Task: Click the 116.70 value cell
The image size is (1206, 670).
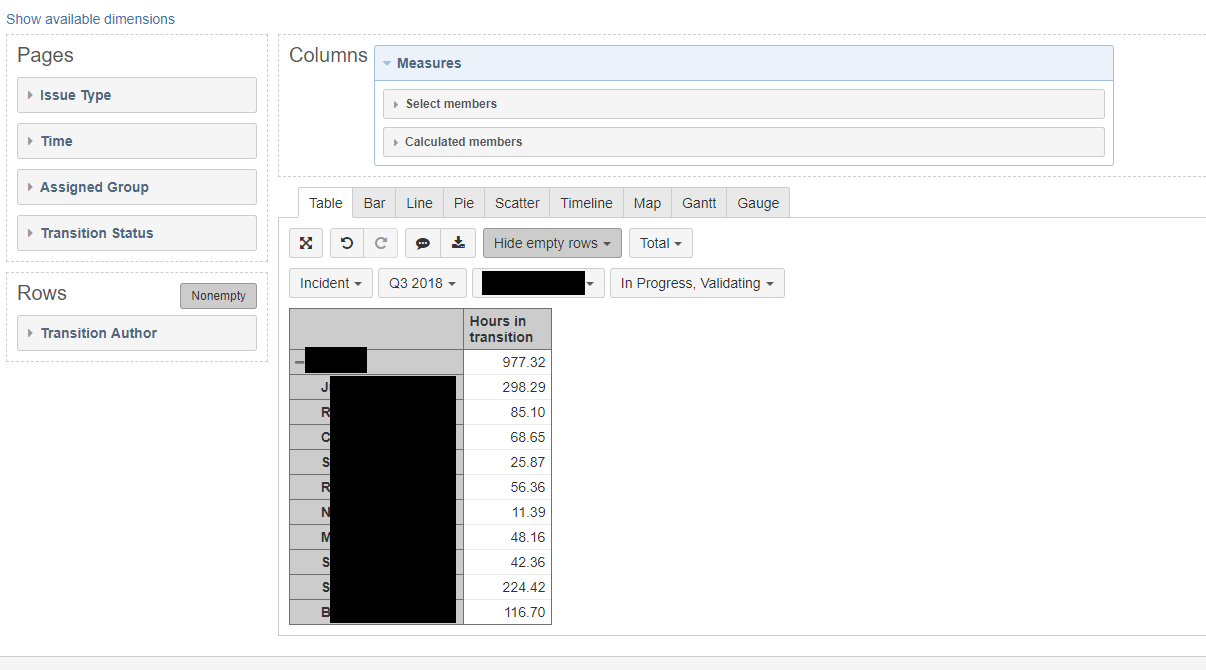Action: click(507, 612)
